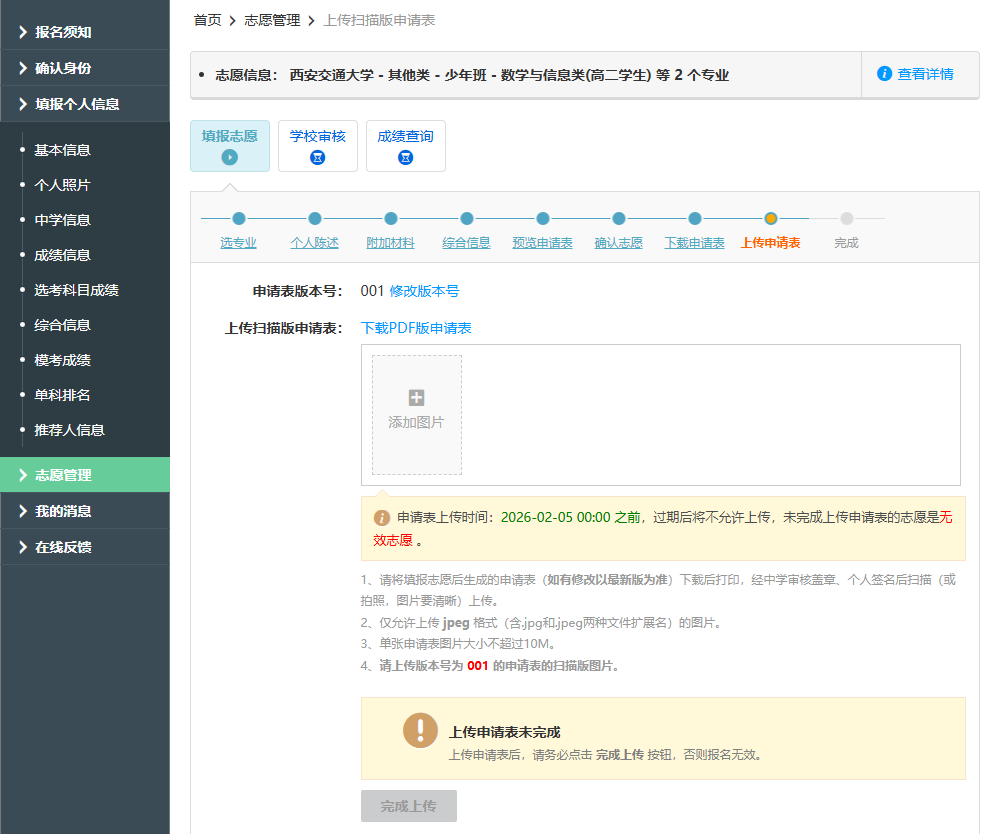
Task: Click the gray step dot for 完成
Action: click(x=846, y=218)
